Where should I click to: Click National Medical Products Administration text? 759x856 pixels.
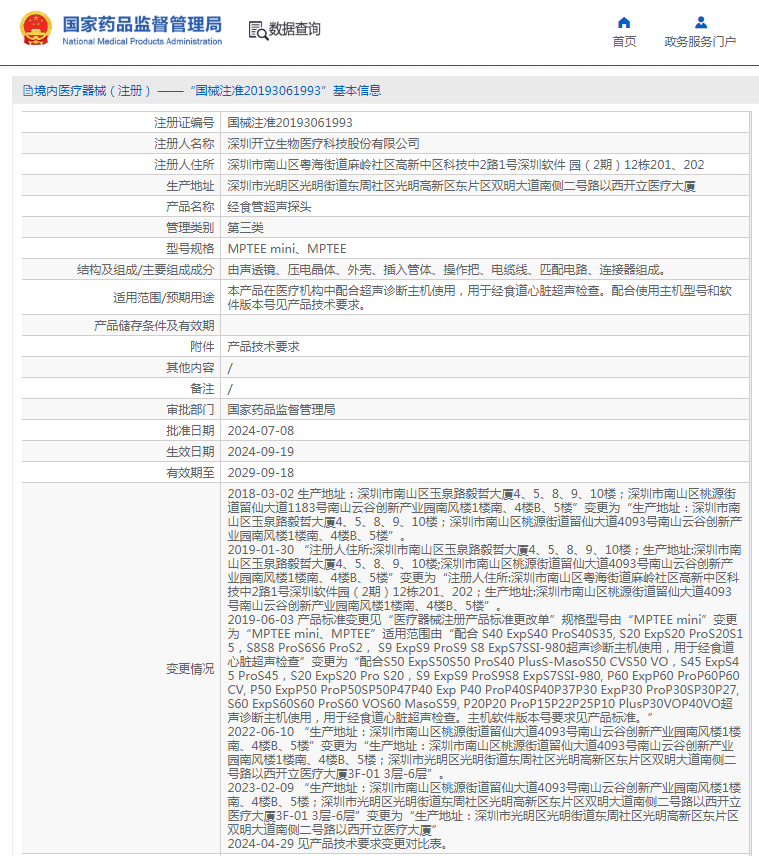[142, 41]
